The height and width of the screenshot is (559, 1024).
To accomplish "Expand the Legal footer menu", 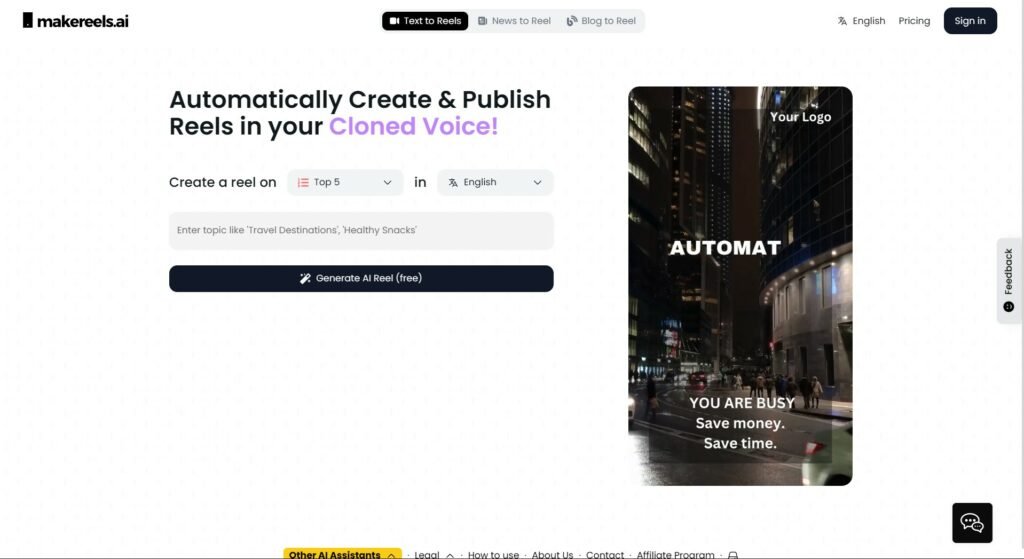I will coord(433,554).
